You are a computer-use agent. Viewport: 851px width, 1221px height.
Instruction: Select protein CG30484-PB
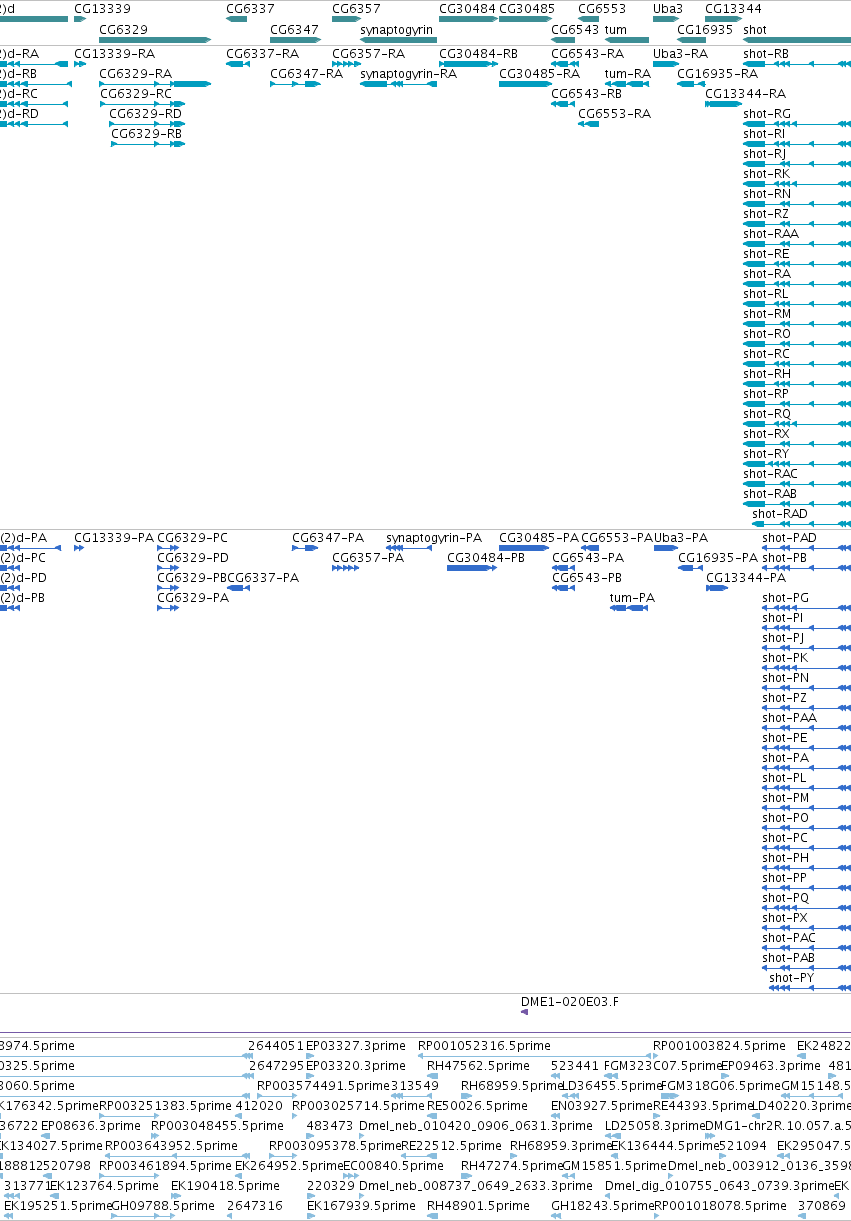[486, 558]
